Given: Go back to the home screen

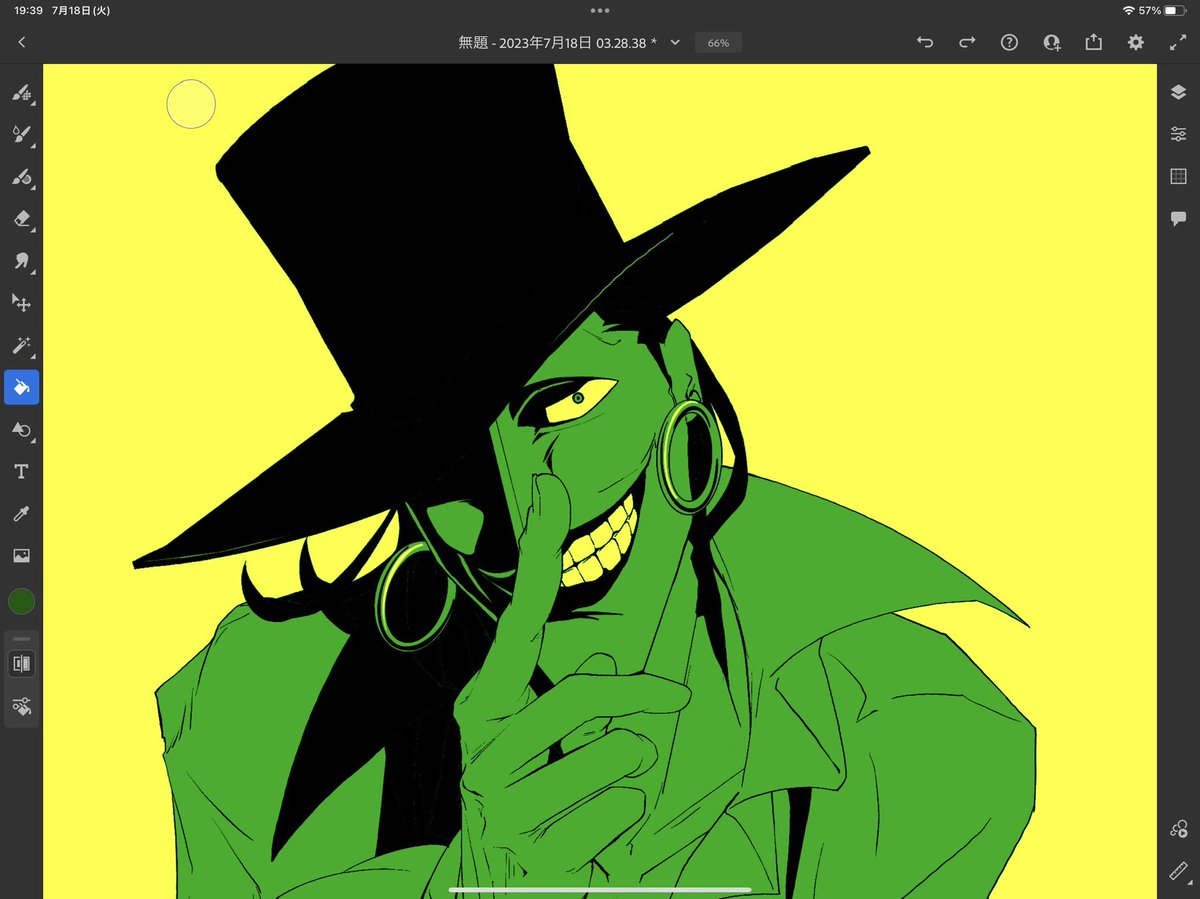Looking at the screenshot, I should tap(22, 42).
